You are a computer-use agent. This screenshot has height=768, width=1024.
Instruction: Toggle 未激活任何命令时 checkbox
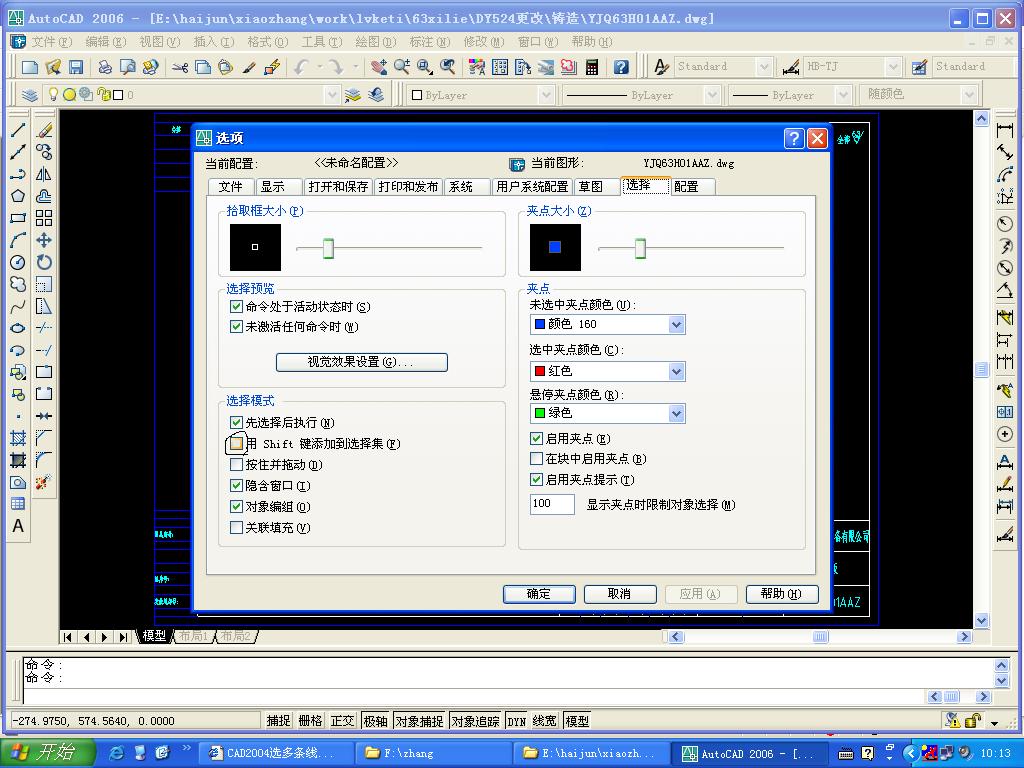(x=236, y=327)
